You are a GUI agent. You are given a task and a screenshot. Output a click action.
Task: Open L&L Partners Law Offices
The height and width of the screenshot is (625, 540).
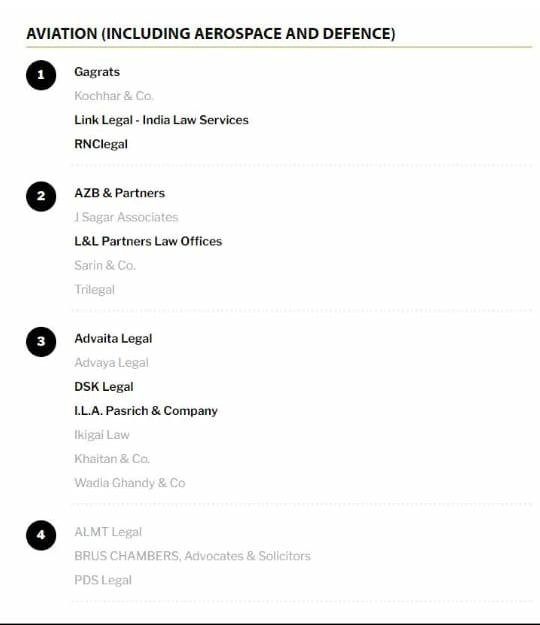coord(148,241)
